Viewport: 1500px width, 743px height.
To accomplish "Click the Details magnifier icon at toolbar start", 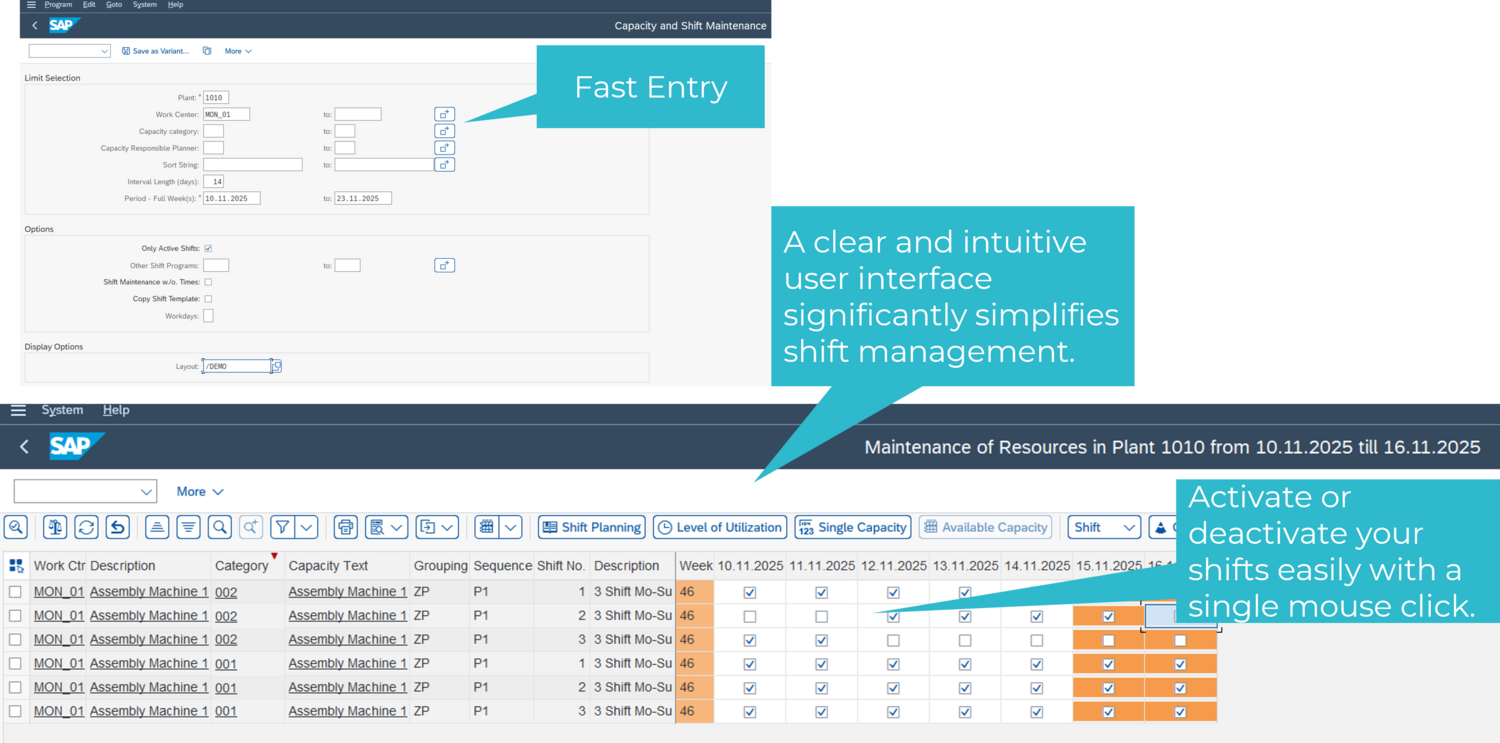I will [x=16, y=527].
